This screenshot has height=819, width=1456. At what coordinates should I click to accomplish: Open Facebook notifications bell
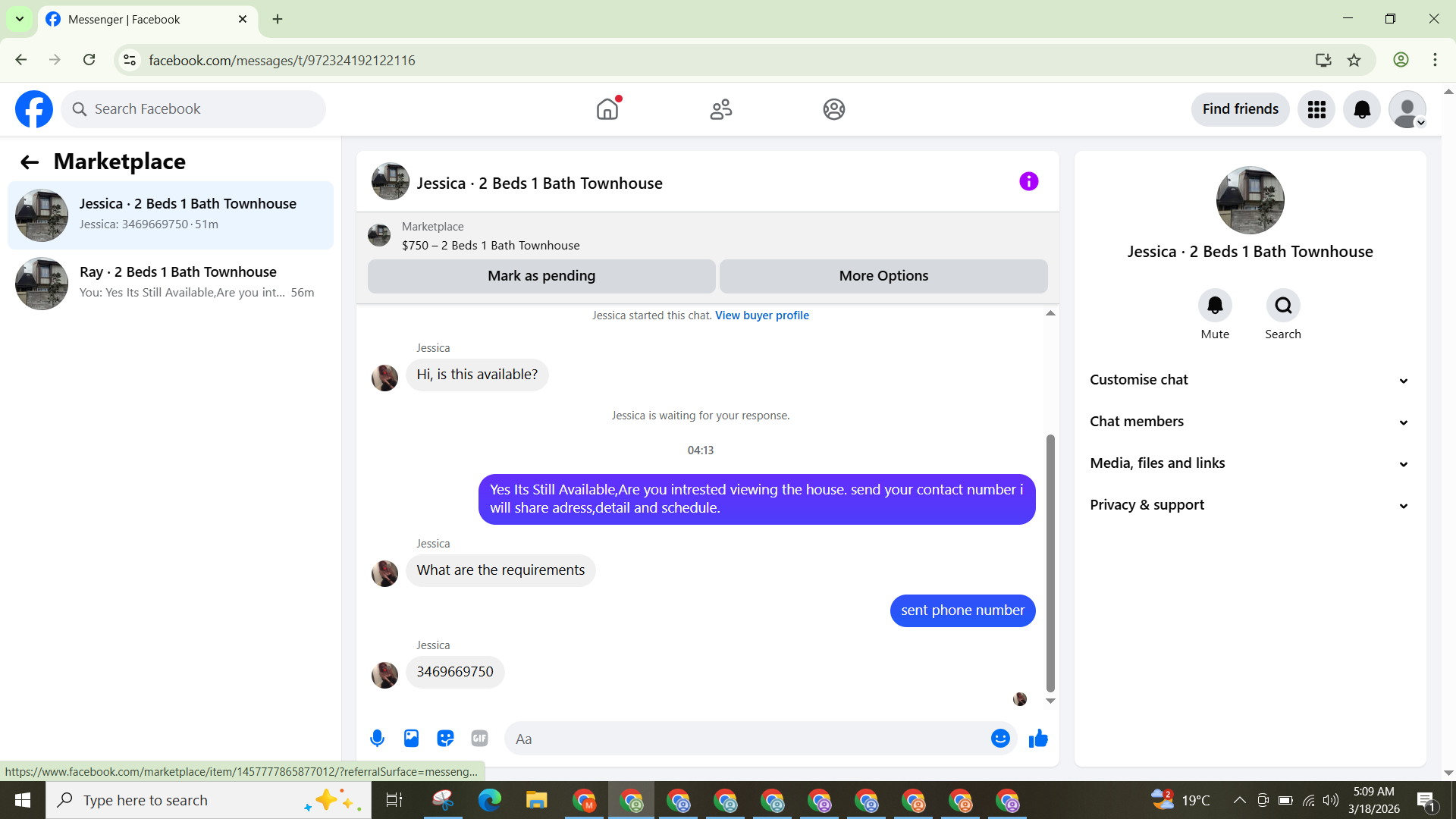[x=1362, y=109]
